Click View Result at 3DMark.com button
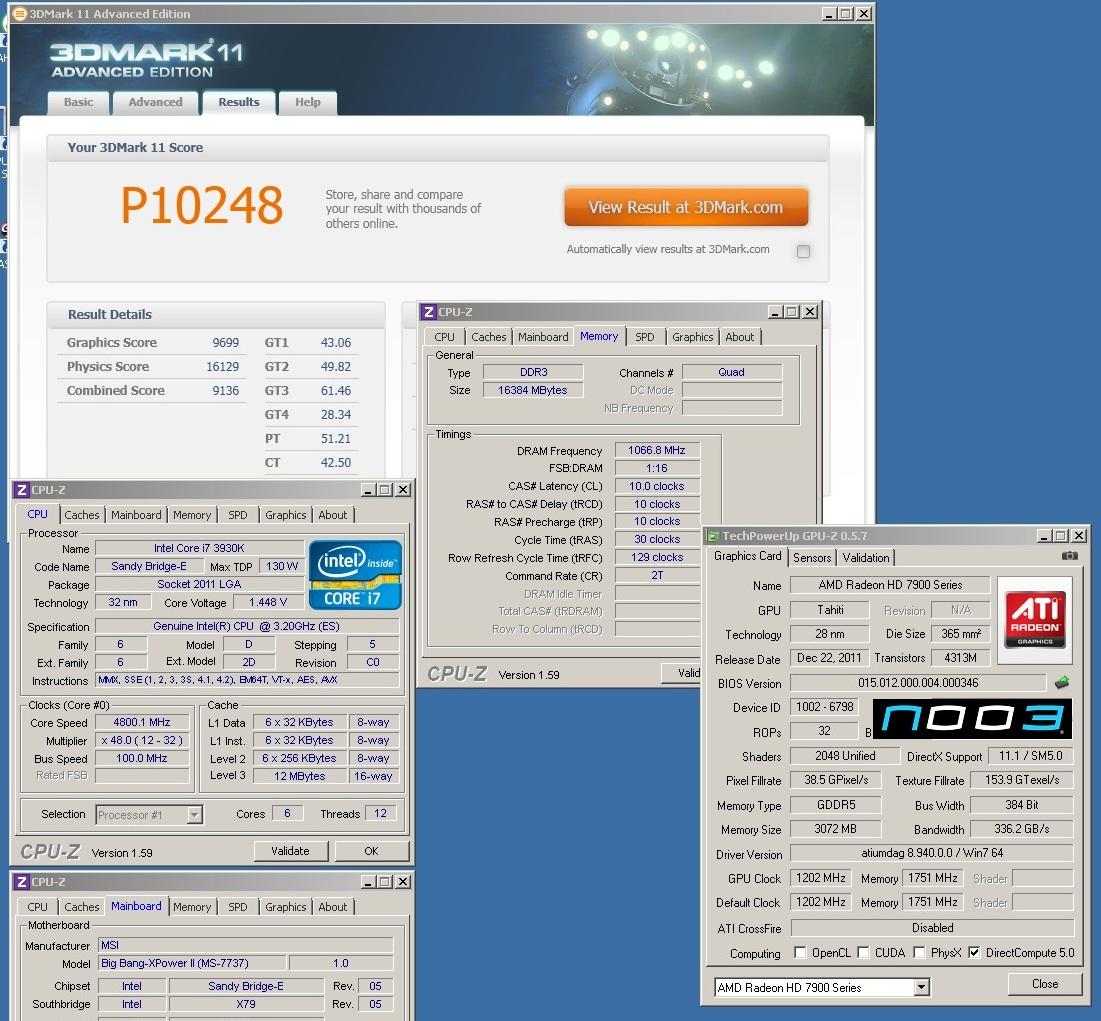Image resolution: width=1101 pixels, height=1021 pixels. tap(685, 207)
